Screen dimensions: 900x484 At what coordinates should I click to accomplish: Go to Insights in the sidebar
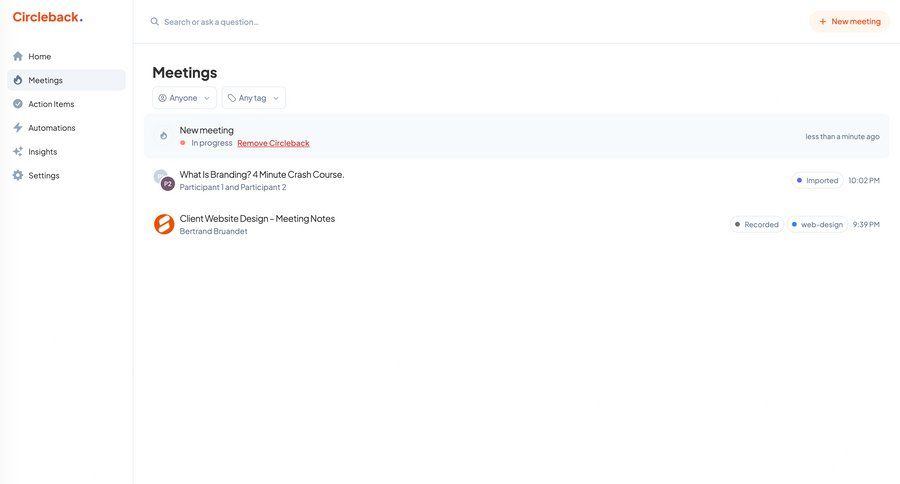[x=43, y=152]
